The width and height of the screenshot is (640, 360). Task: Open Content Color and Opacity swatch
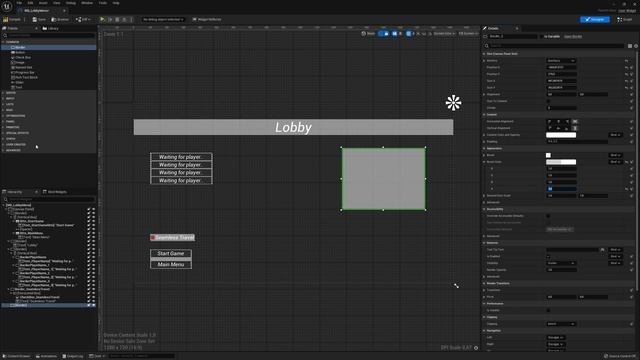pos(561,135)
